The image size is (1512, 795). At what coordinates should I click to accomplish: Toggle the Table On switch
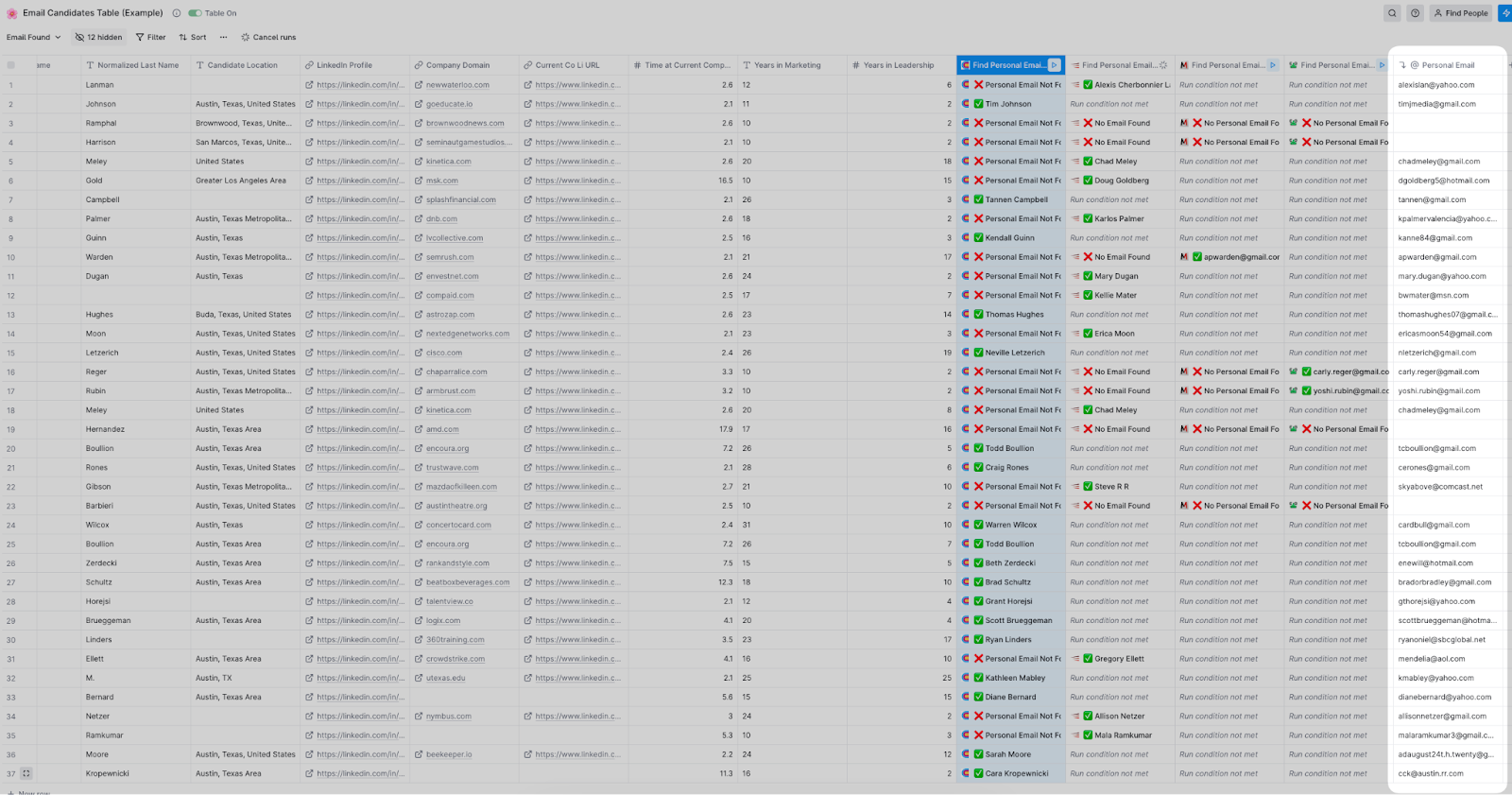click(195, 13)
